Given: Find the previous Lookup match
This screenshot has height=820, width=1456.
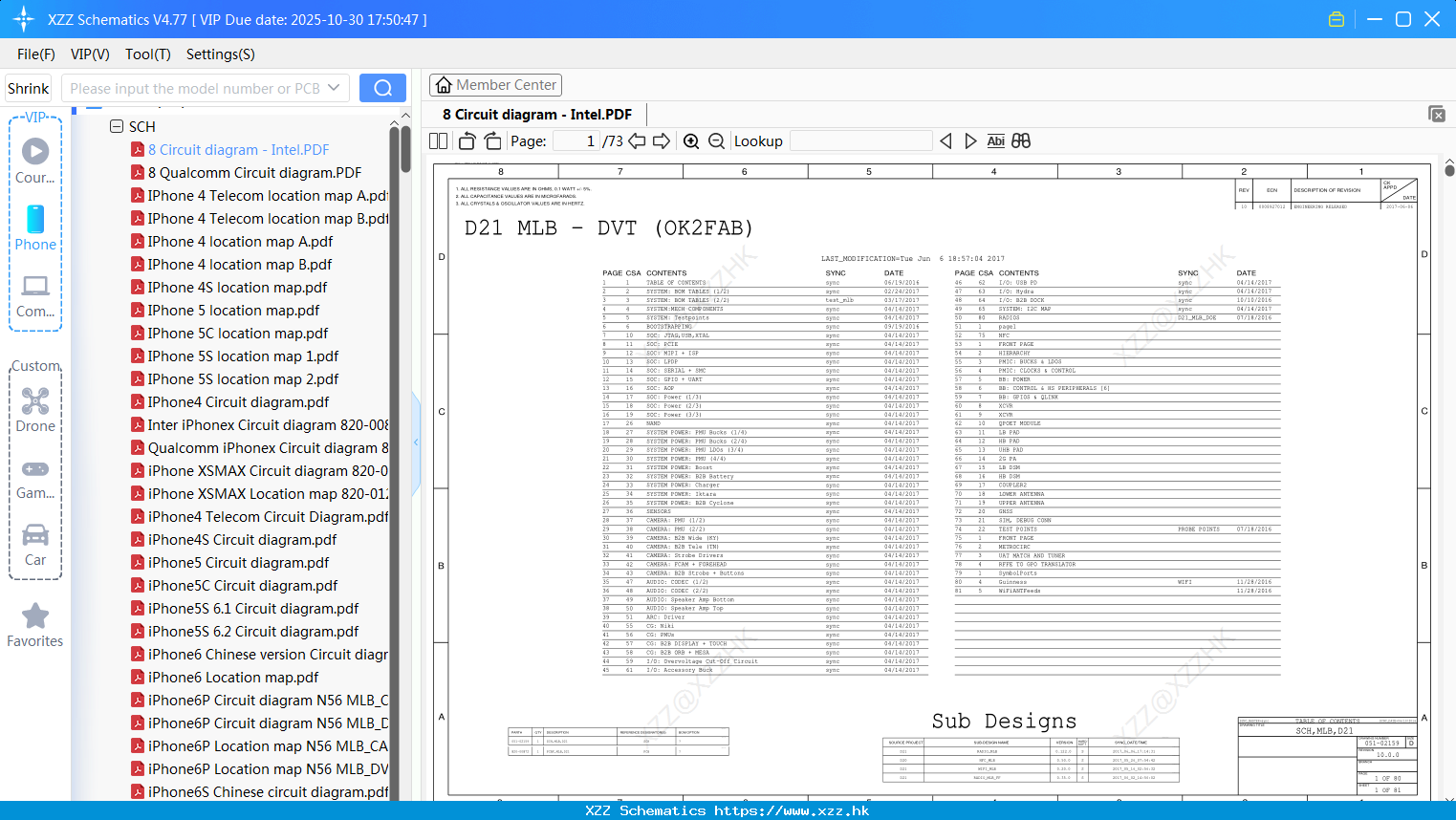Looking at the screenshot, I should click(x=945, y=141).
